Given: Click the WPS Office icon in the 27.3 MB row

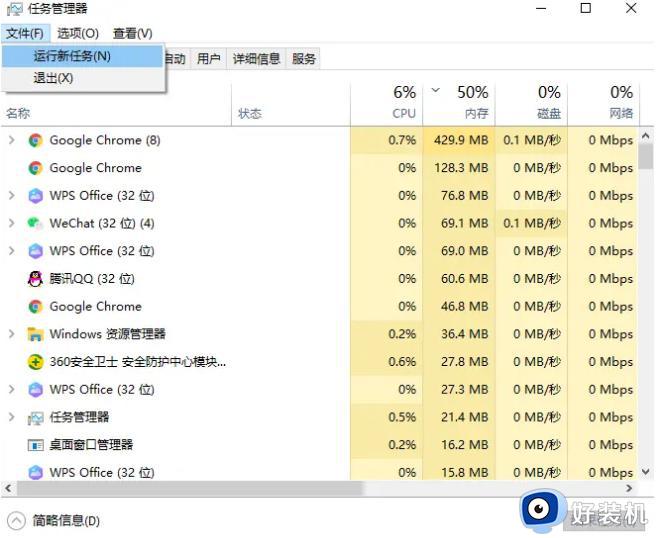Looking at the screenshot, I should [x=36, y=389].
